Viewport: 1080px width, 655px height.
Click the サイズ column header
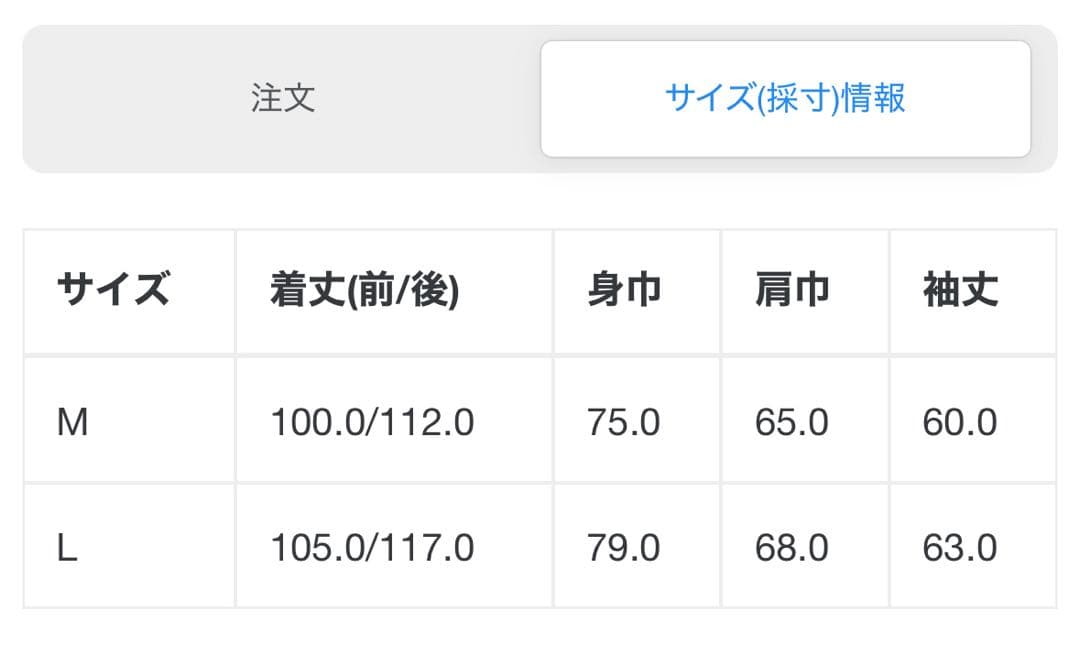(113, 291)
